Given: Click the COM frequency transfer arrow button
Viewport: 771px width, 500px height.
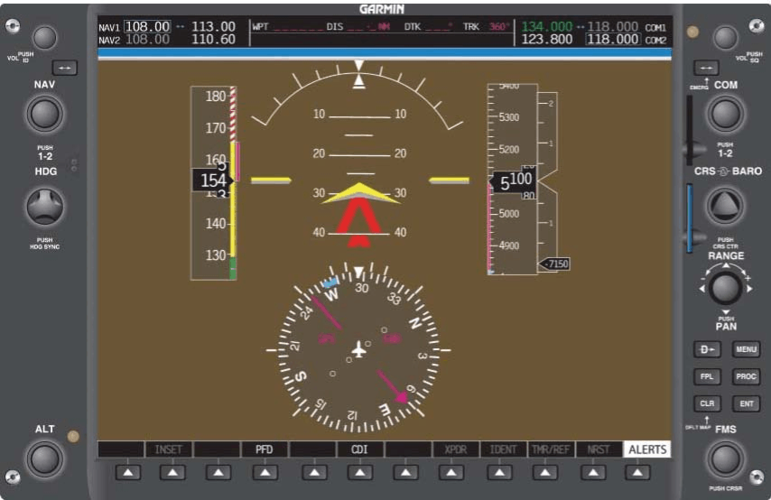Looking at the screenshot, I should pos(706,68).
